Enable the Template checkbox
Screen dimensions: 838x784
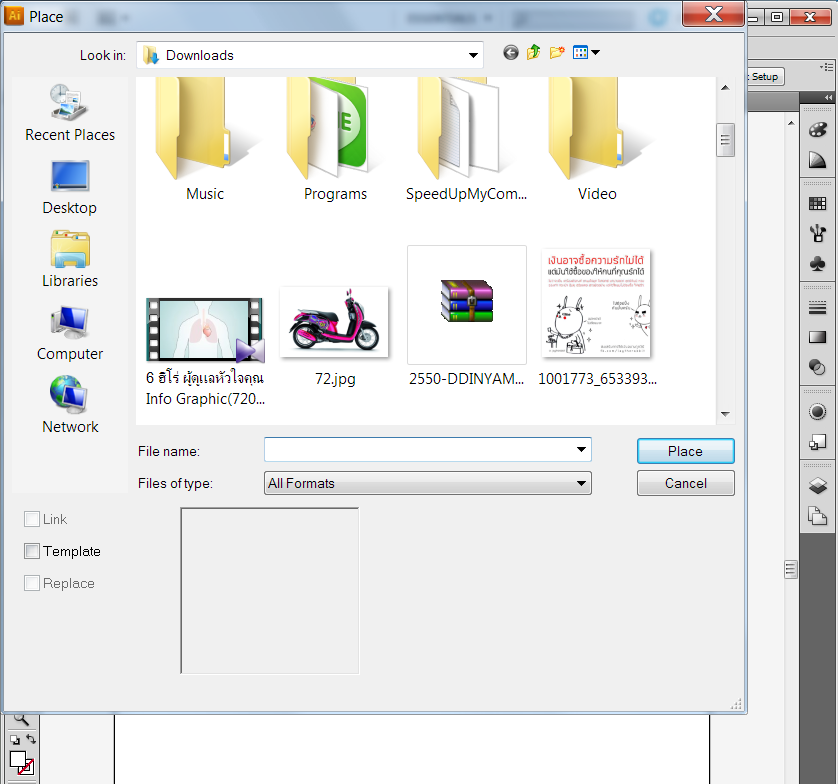(x=32, y=551)
